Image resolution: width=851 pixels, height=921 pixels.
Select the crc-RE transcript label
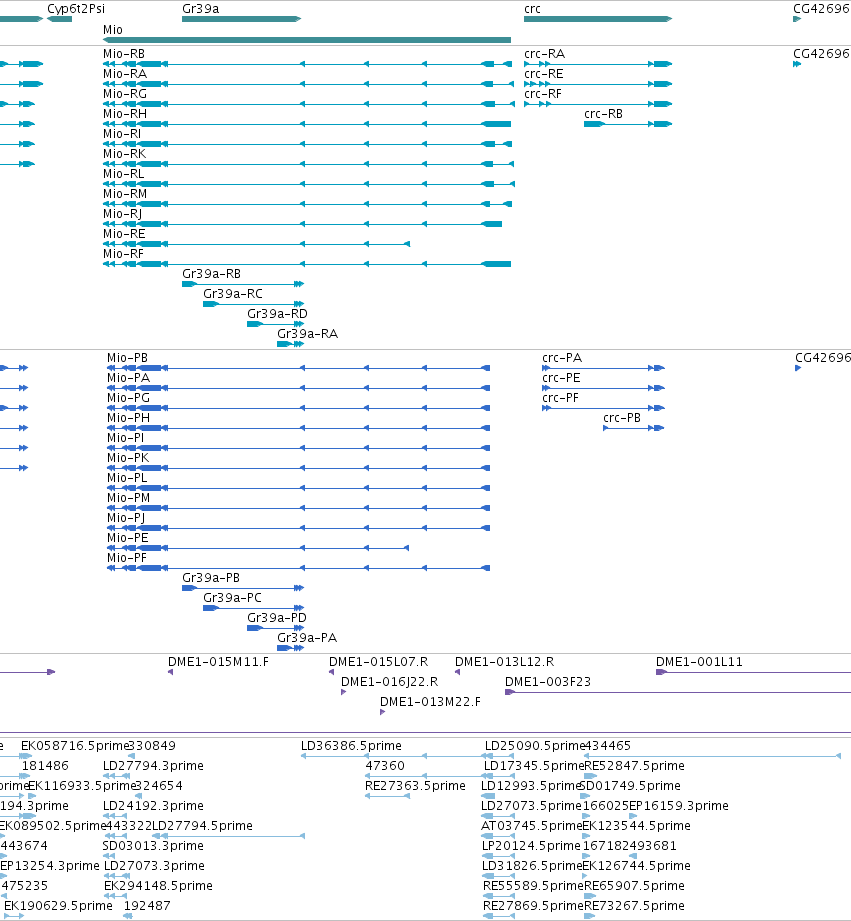[x=543, y=74]
